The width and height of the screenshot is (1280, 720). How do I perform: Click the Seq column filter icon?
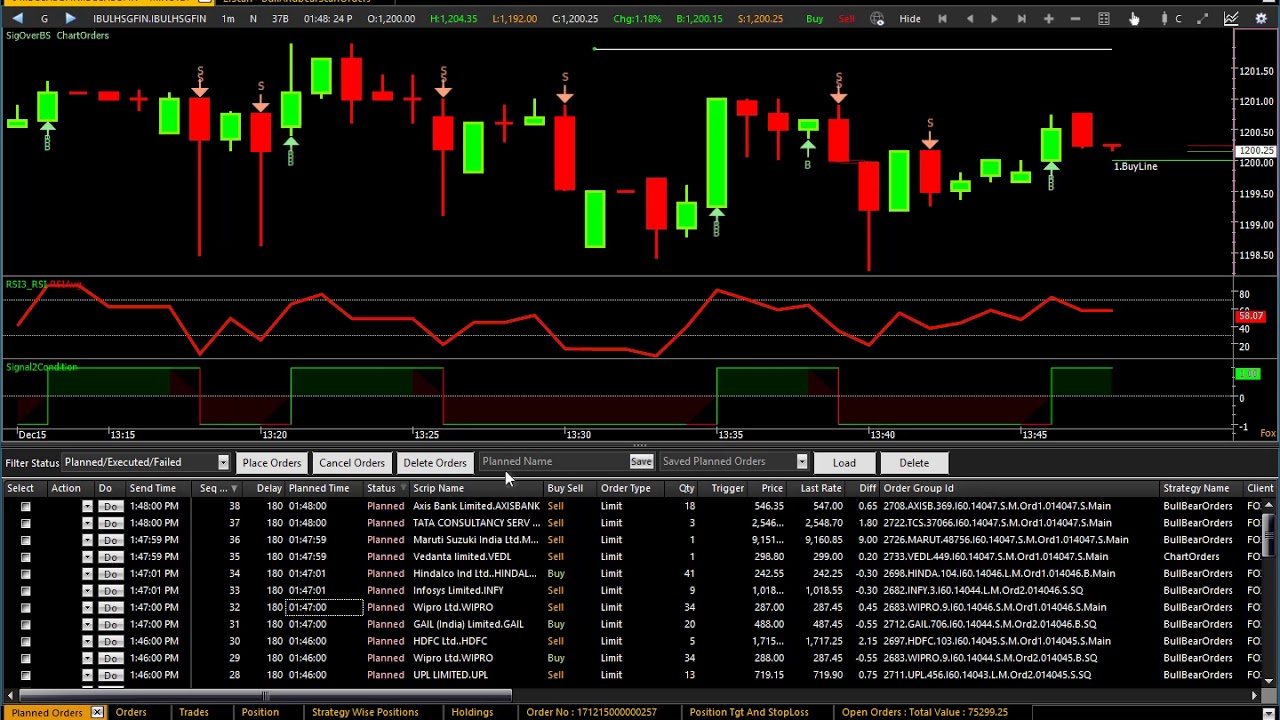(234, 488)
